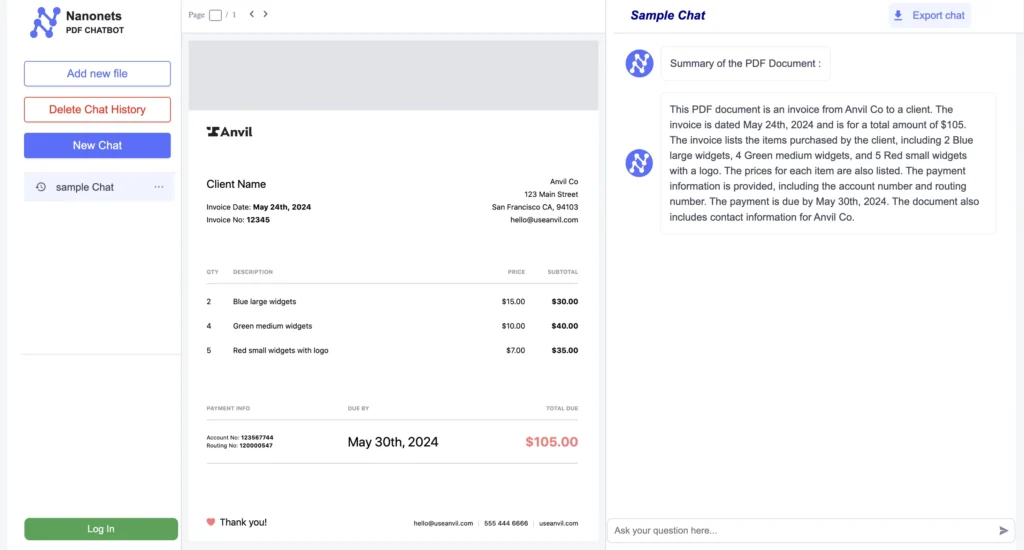Viewport: 1024px width, 550px height.
Task: Start a conversation with New Chat button
Action: [x=97, y=145]
